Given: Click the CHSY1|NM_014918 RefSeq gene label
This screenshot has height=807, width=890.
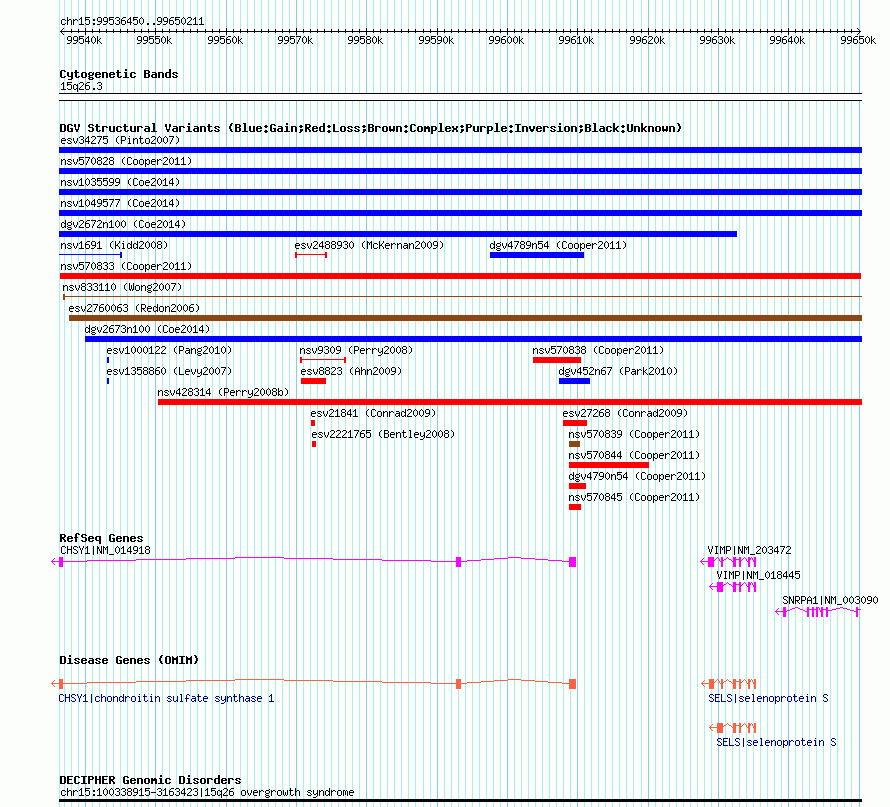Looking at the screenshot, I should pyautogui.click(x=106, y=550).
